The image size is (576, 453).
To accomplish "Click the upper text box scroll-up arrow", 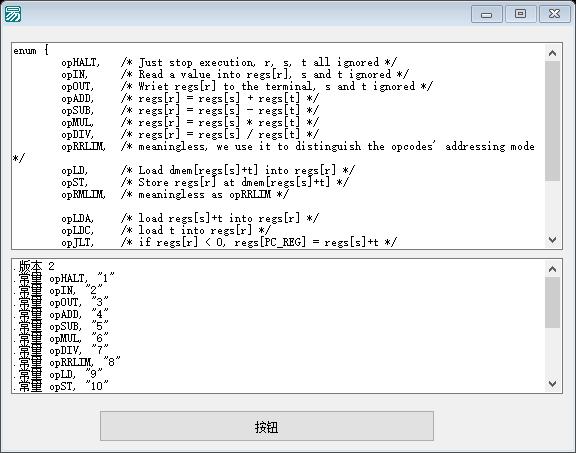I will point(552,53).
